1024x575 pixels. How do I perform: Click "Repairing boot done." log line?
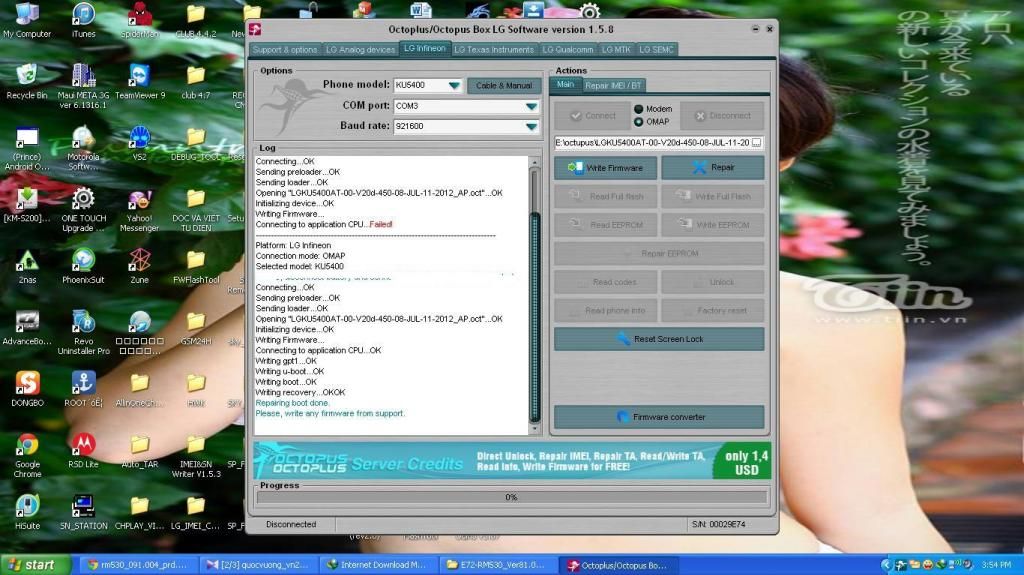(x=292, y=403)
